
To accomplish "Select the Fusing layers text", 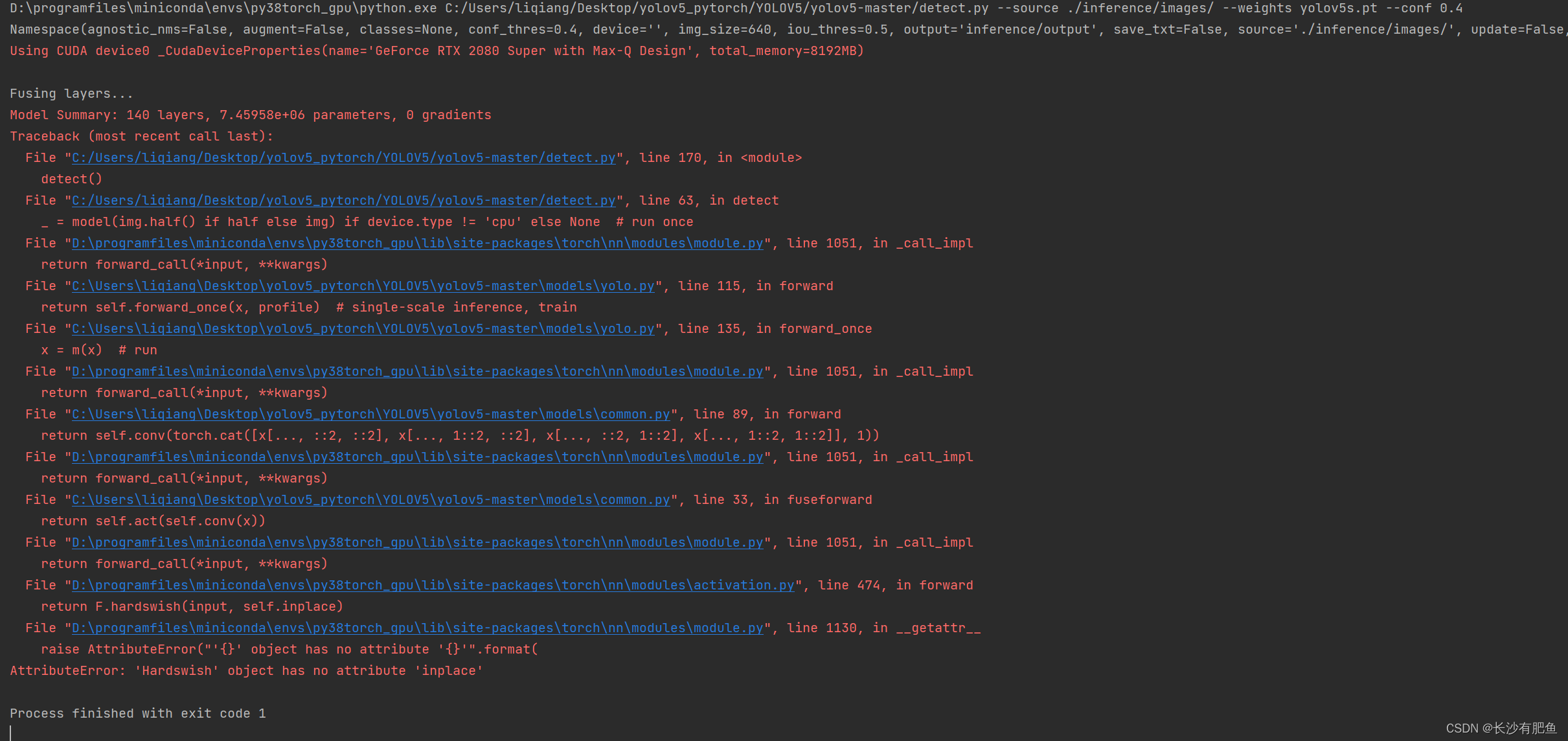I will tap(71, 93).
